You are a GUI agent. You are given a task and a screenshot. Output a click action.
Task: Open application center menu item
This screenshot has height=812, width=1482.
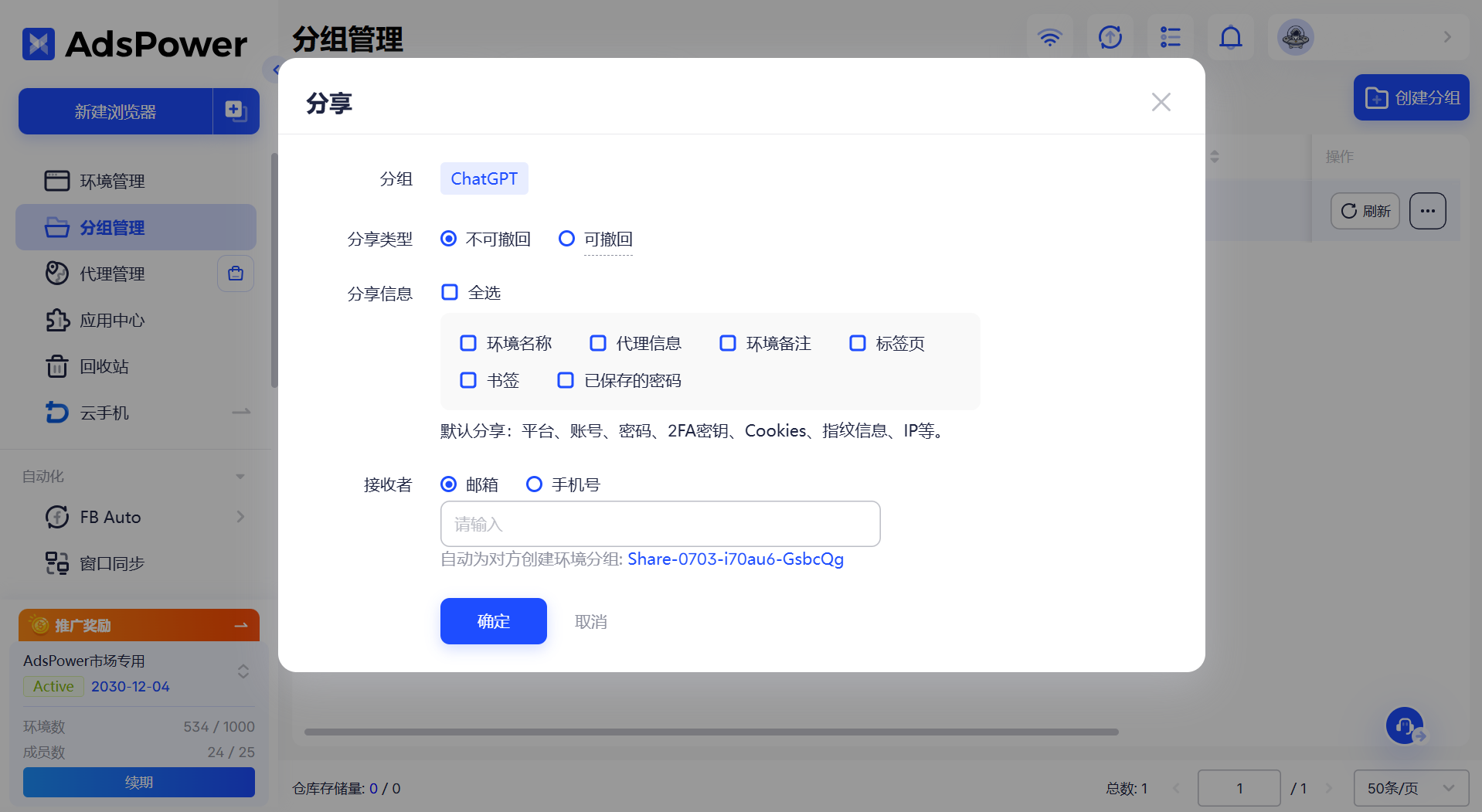[136, 320]
